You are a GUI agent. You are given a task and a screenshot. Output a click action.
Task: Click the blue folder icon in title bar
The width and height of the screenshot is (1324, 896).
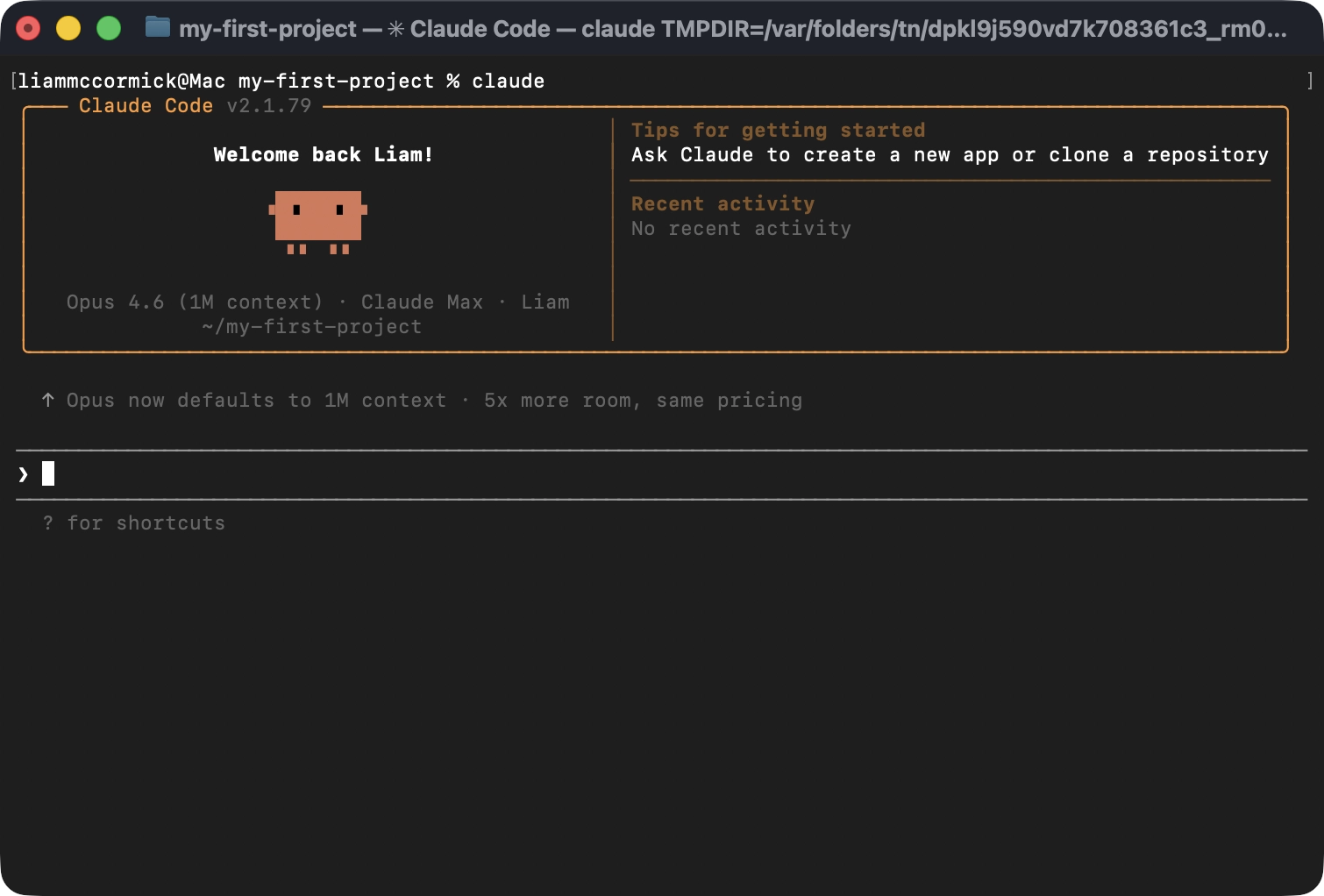coord(157,28)
